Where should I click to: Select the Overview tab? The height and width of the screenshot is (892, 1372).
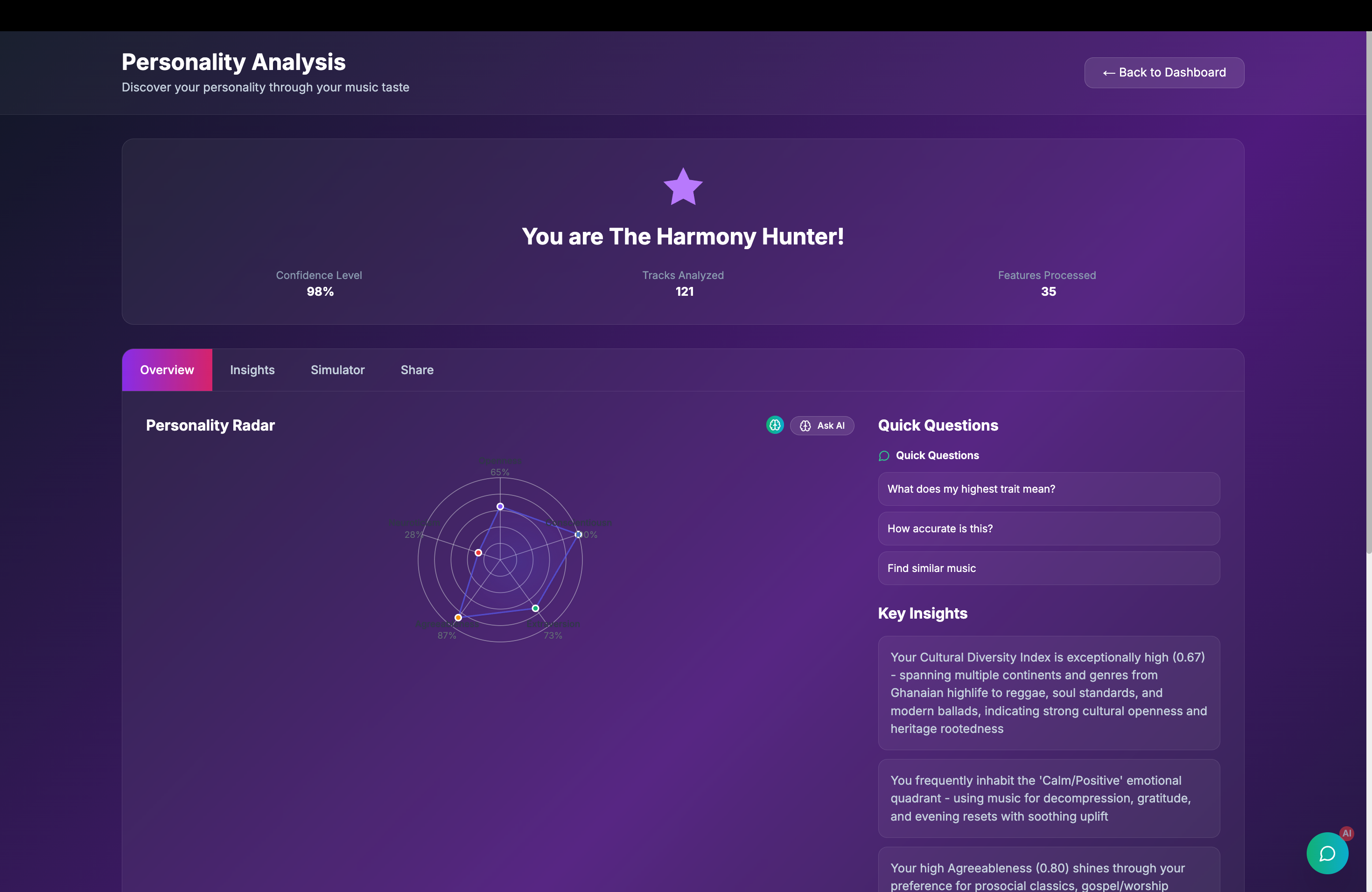coord(167,369)
